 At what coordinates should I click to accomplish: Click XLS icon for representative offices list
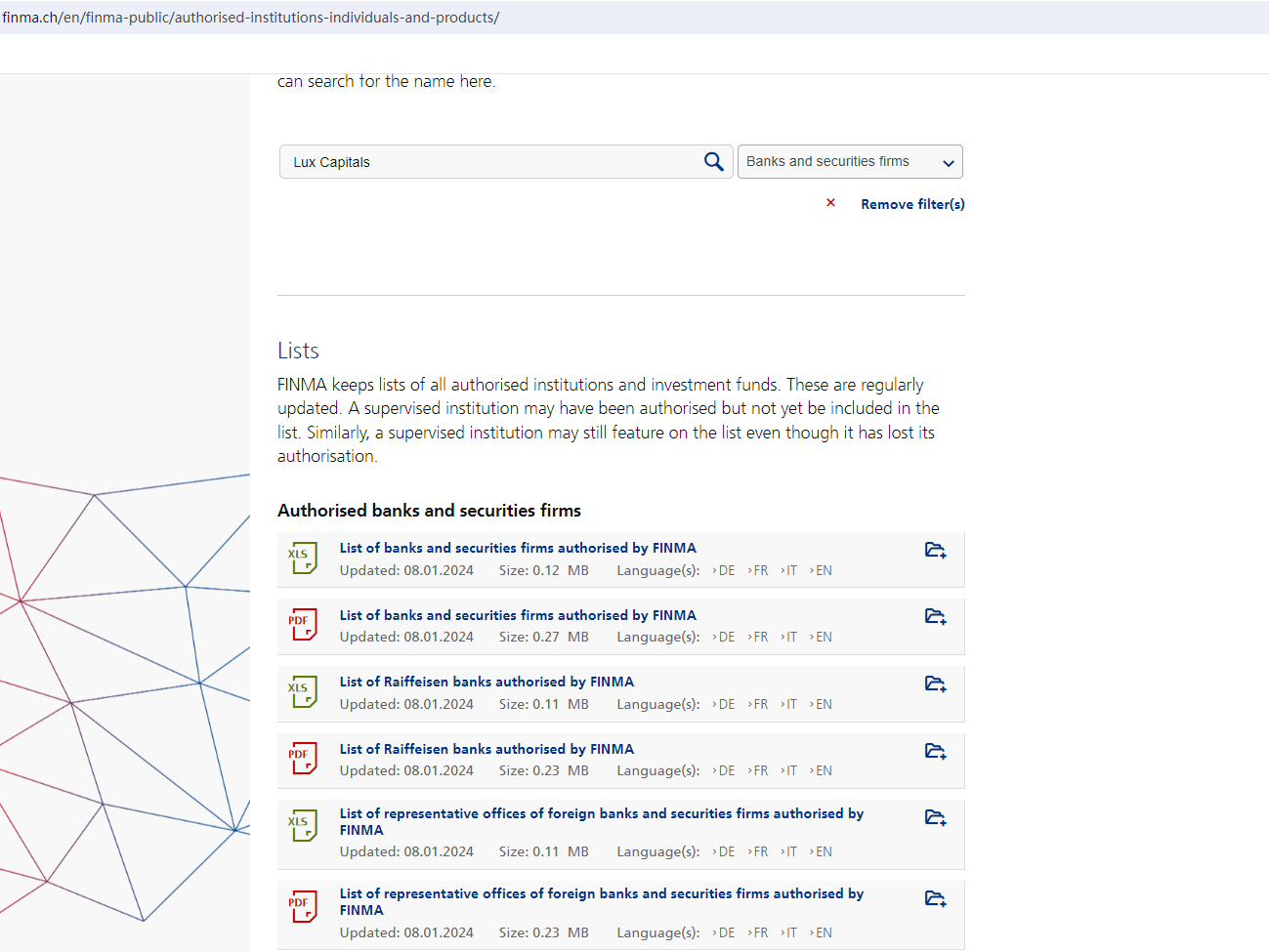coord(303,826)
